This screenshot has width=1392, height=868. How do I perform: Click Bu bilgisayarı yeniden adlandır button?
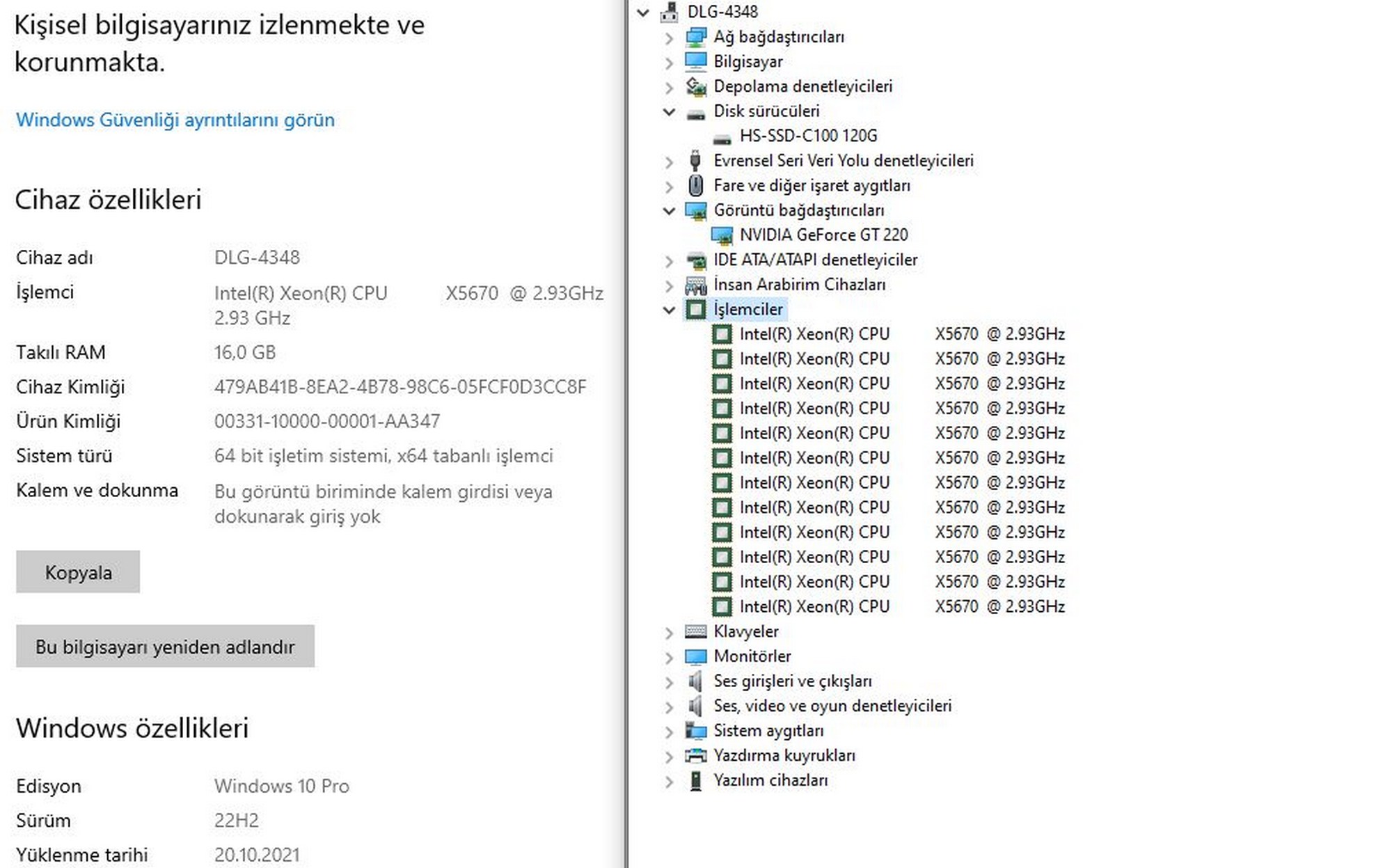point(165,647)
